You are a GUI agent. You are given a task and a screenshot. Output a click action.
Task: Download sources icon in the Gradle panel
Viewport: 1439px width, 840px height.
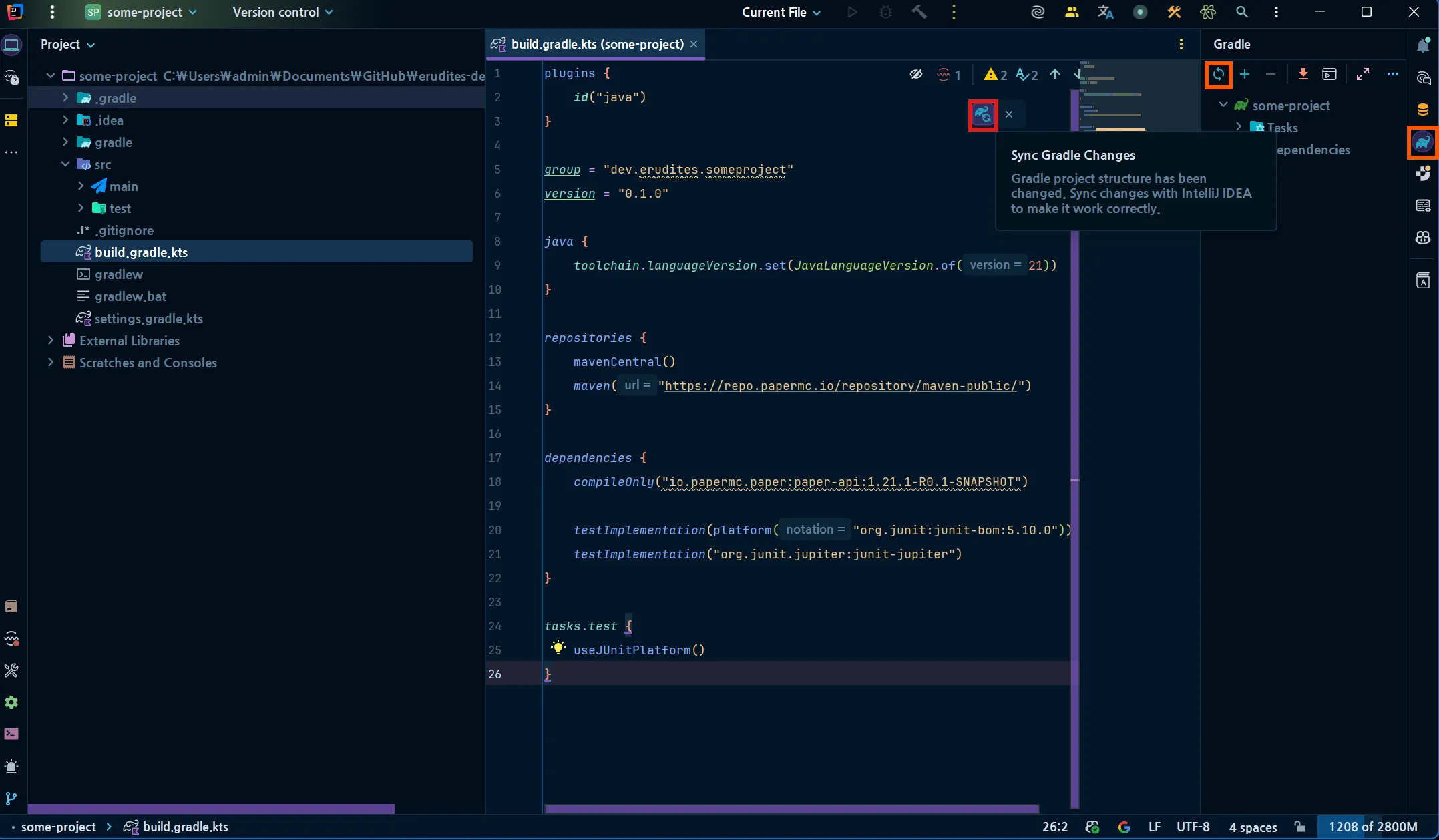[x=1302, y=74]
